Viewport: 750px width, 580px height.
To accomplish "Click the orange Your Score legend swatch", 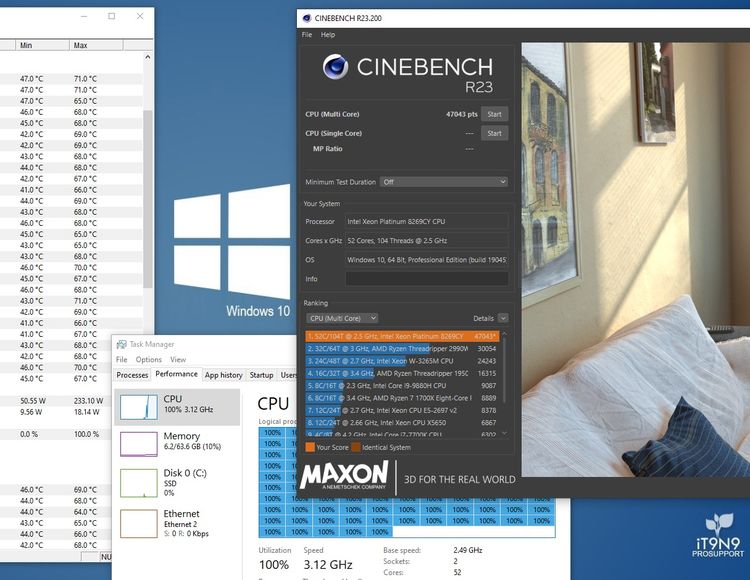I will pos(310,447).
